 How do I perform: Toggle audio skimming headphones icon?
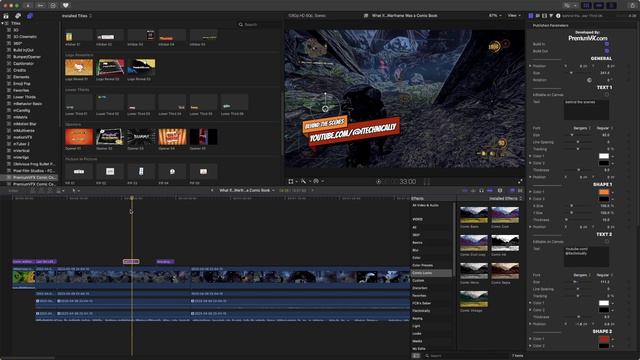click(x=481, y=191)
